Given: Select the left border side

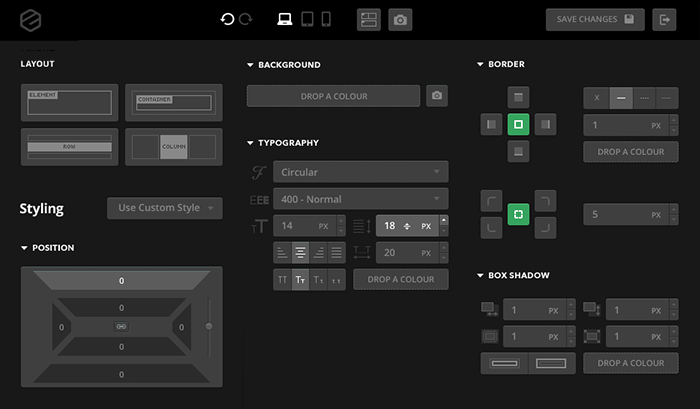Looking at the screenshot, I should point(492,125).
